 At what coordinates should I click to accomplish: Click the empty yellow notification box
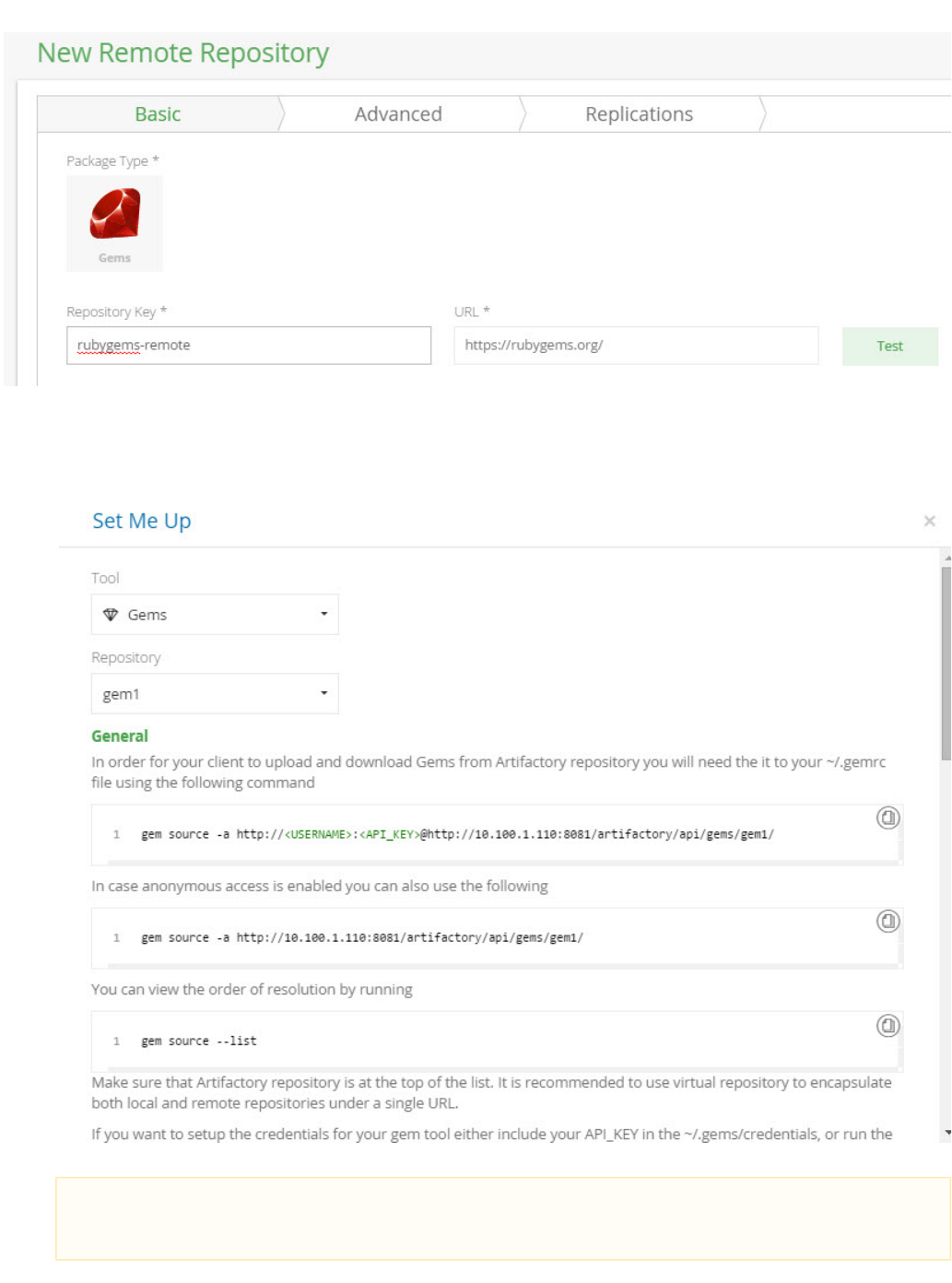point(502,1218)
